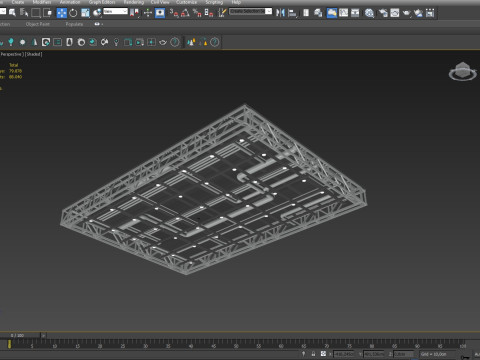Toggle the Ribbon display icon

tap(332, 13)
